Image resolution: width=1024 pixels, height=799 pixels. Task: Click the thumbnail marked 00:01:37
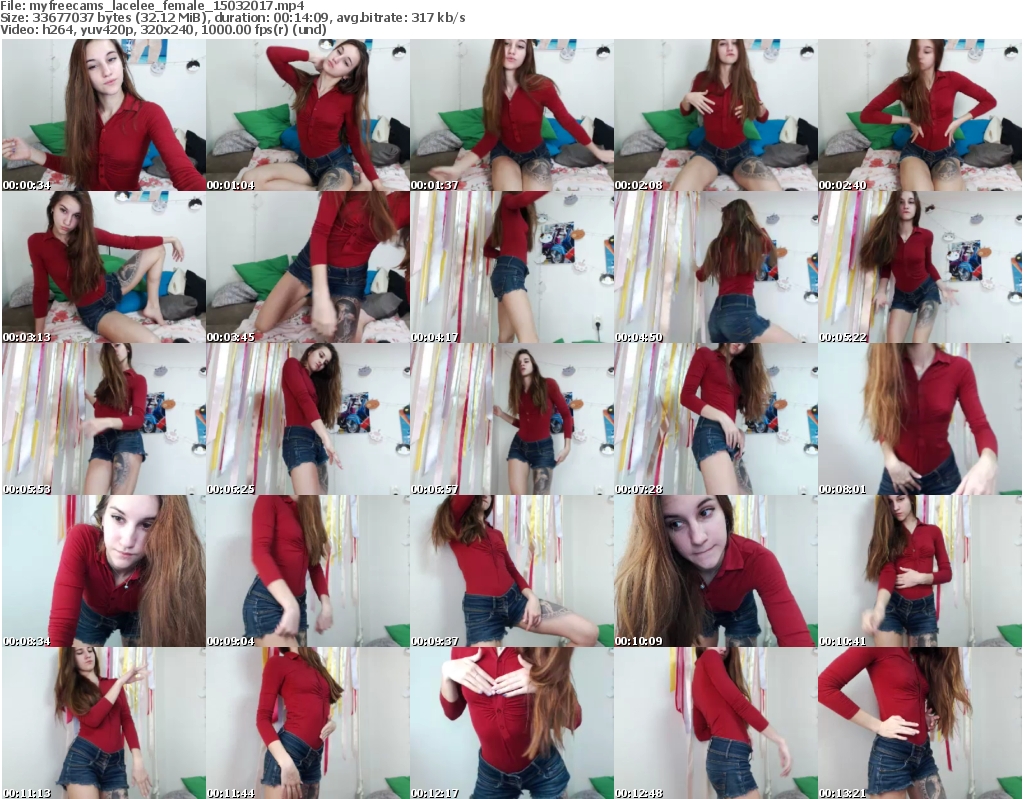pos(512,115)
